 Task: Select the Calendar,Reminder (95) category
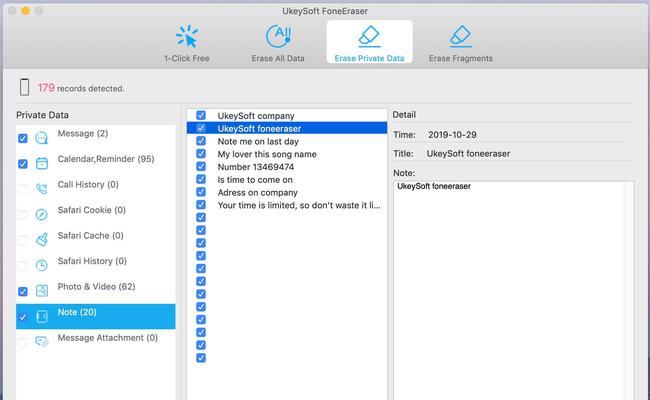96,163
